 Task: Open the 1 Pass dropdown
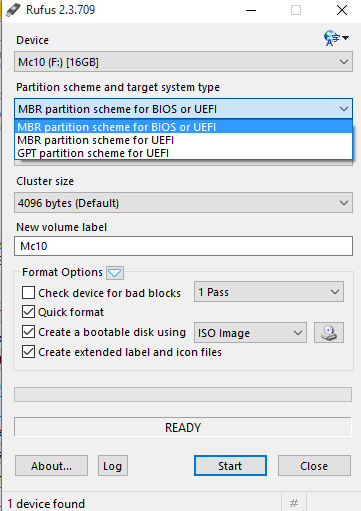coord(269,292)
